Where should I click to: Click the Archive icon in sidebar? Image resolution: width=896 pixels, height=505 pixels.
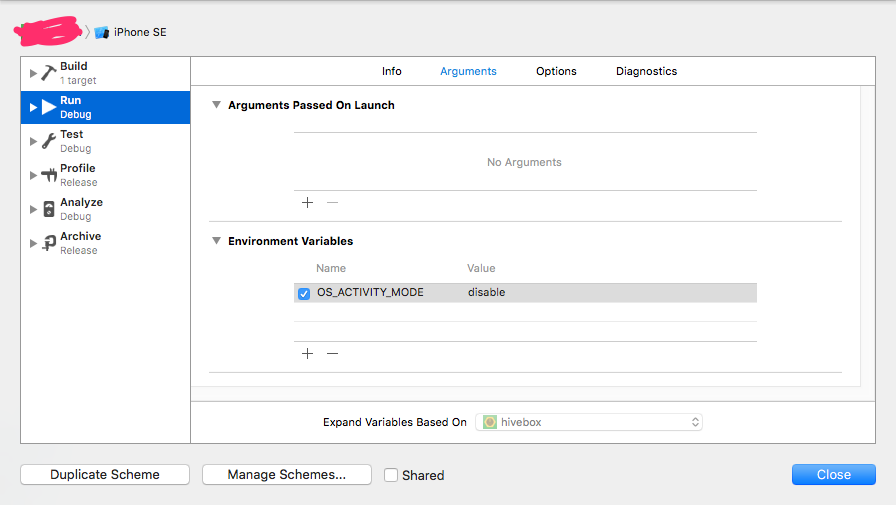click(x=48, y=243)
